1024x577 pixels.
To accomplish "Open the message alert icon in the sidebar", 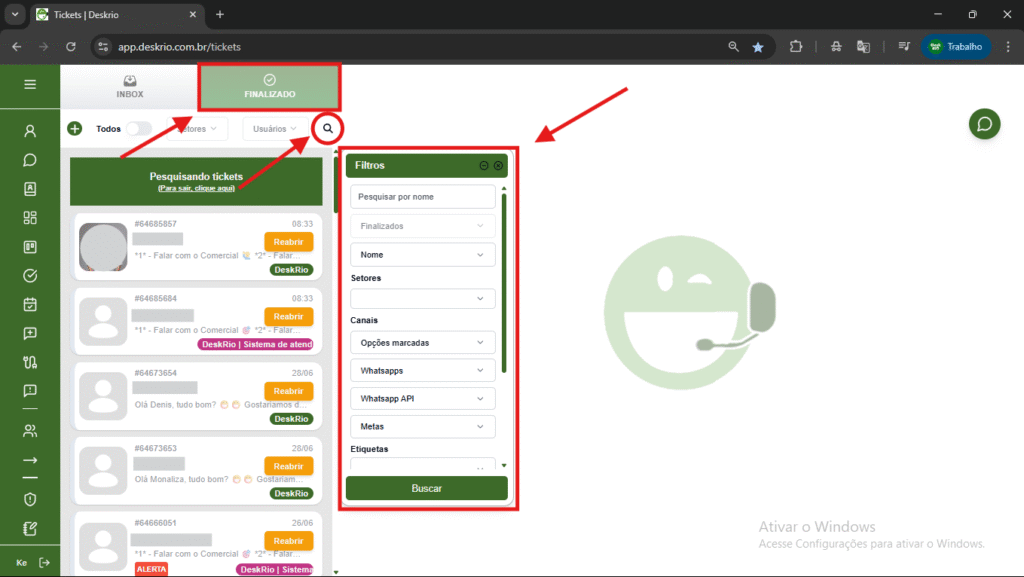I will (30, 390).
